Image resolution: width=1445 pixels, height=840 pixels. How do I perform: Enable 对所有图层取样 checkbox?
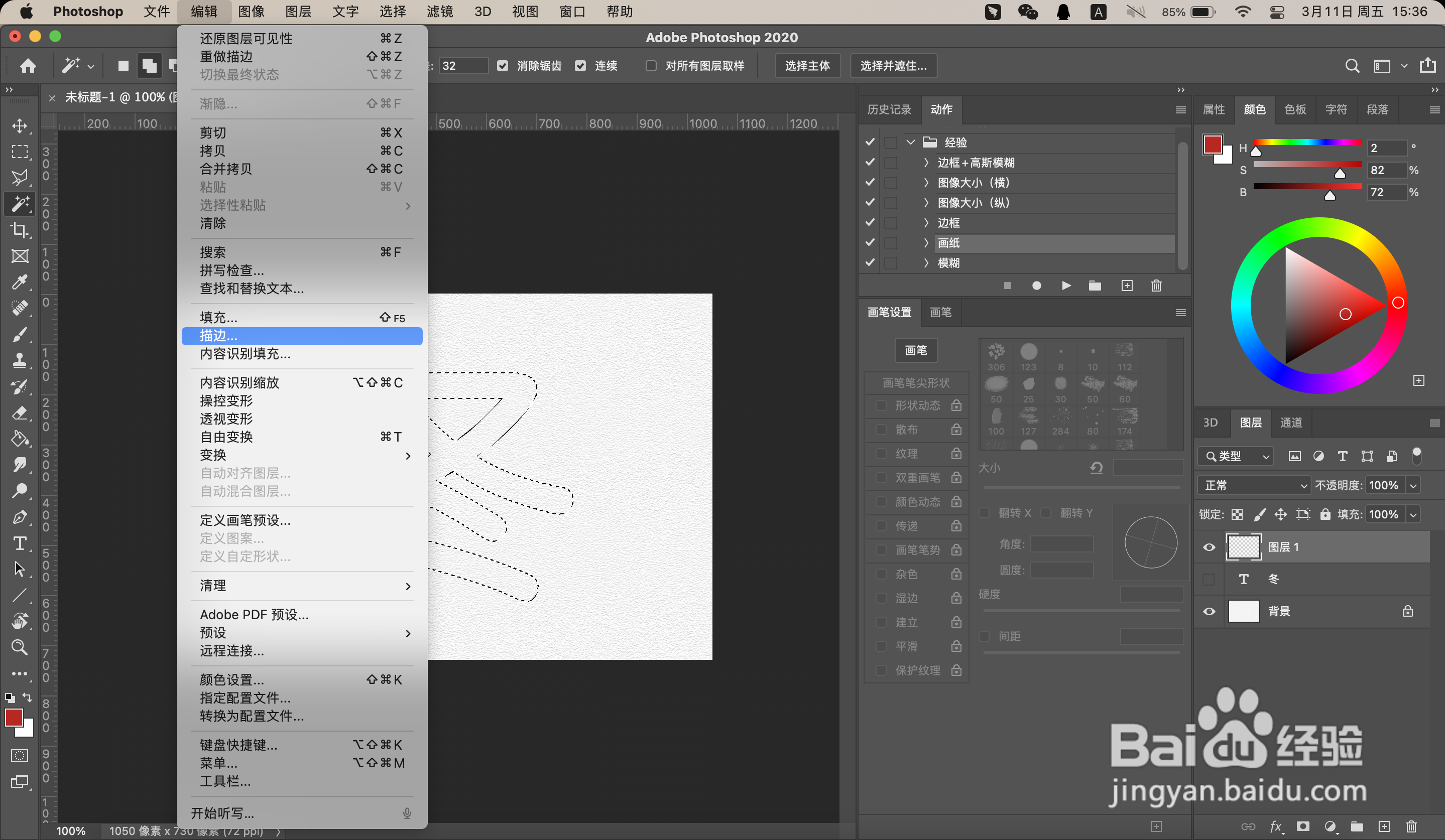coord(651,66)
